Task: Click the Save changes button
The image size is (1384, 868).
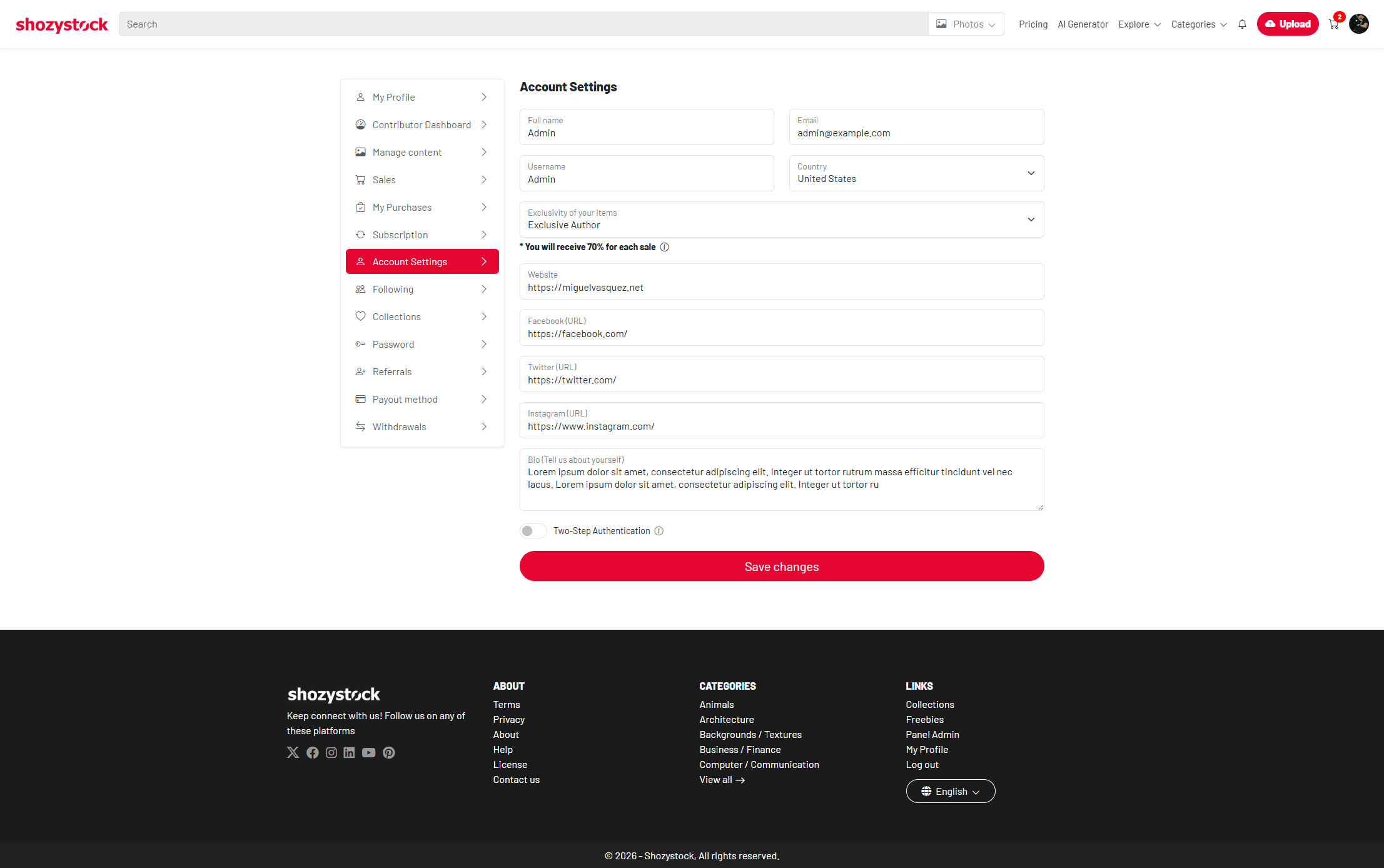Action: (781, 566)
